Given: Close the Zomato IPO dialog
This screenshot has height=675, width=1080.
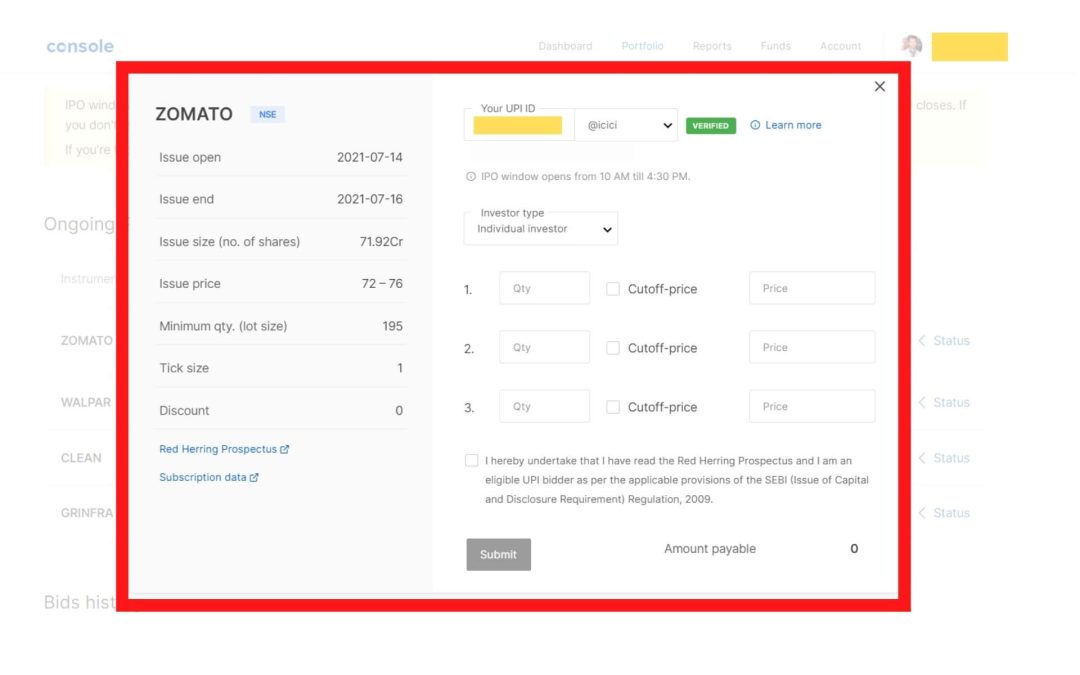Looking at the screenshot, I should pyautogui.click(x=880, y=86).
